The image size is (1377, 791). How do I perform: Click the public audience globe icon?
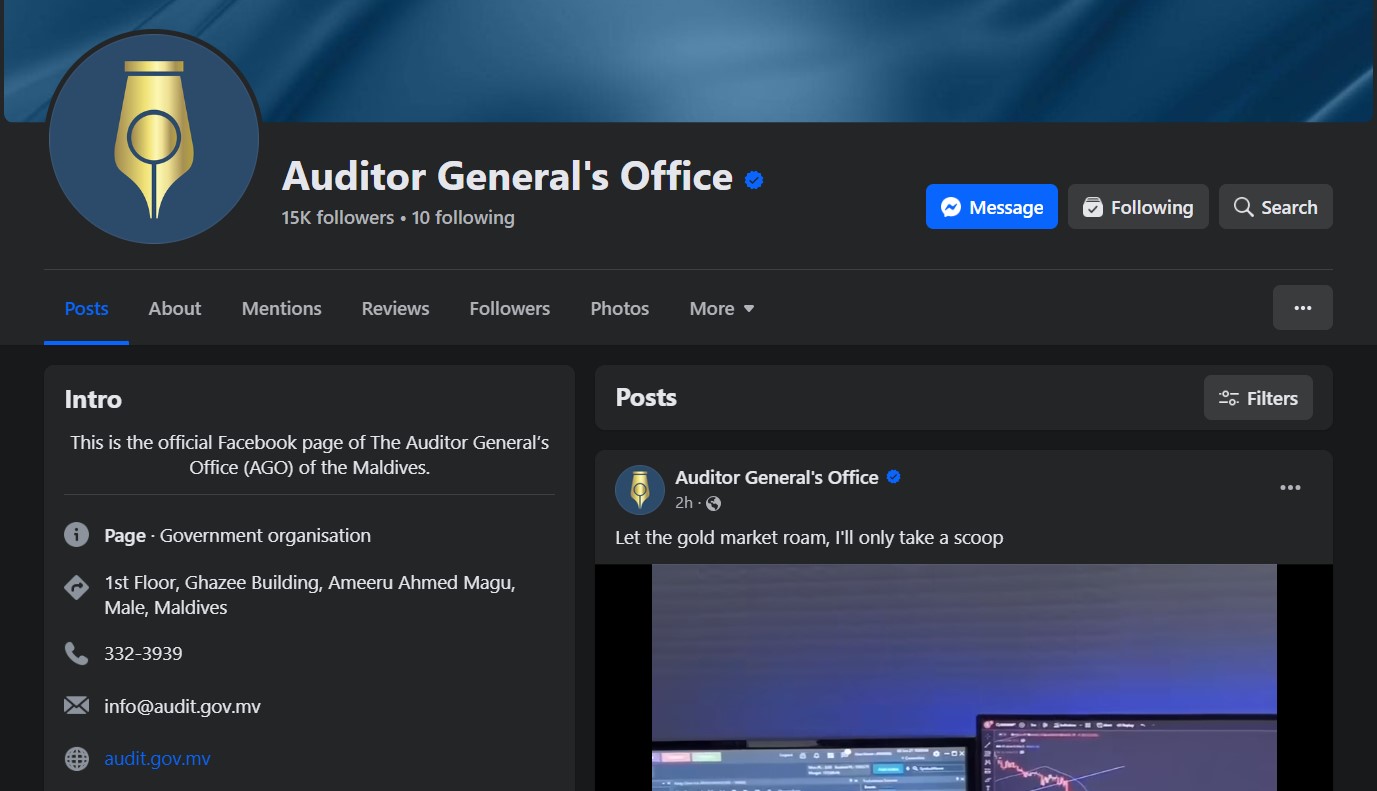[x=713, y=503]
